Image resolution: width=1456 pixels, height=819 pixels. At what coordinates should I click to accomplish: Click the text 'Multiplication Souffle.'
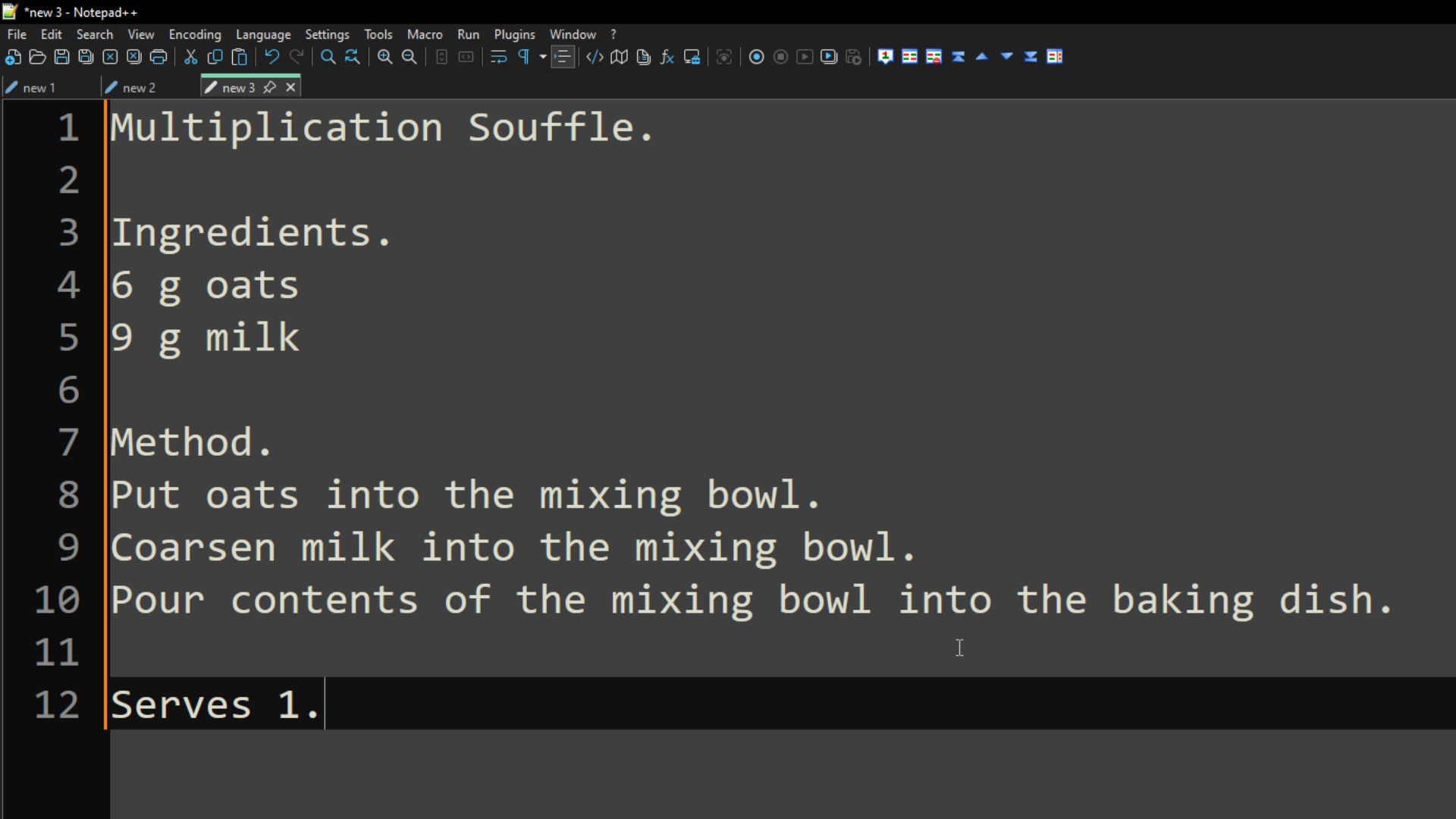tap(382, 127)
